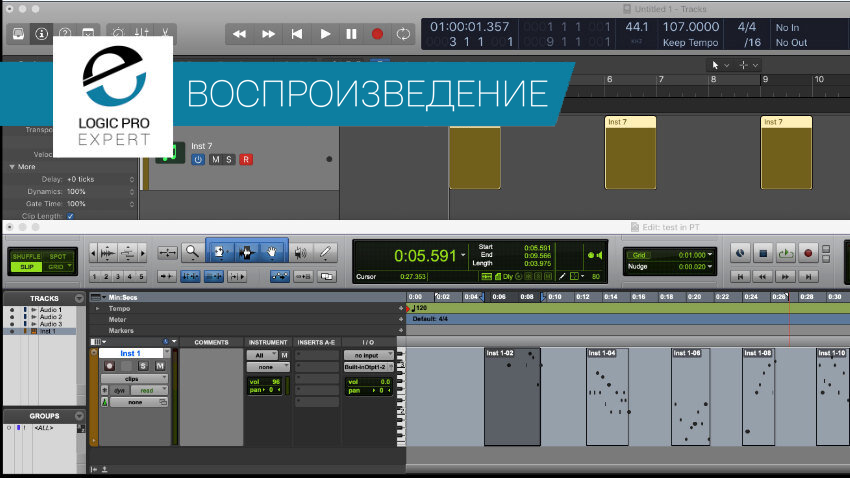This screenshot has width=850, height=478.
Task: Expand the Tempo ruler
Action: point(98,308)
